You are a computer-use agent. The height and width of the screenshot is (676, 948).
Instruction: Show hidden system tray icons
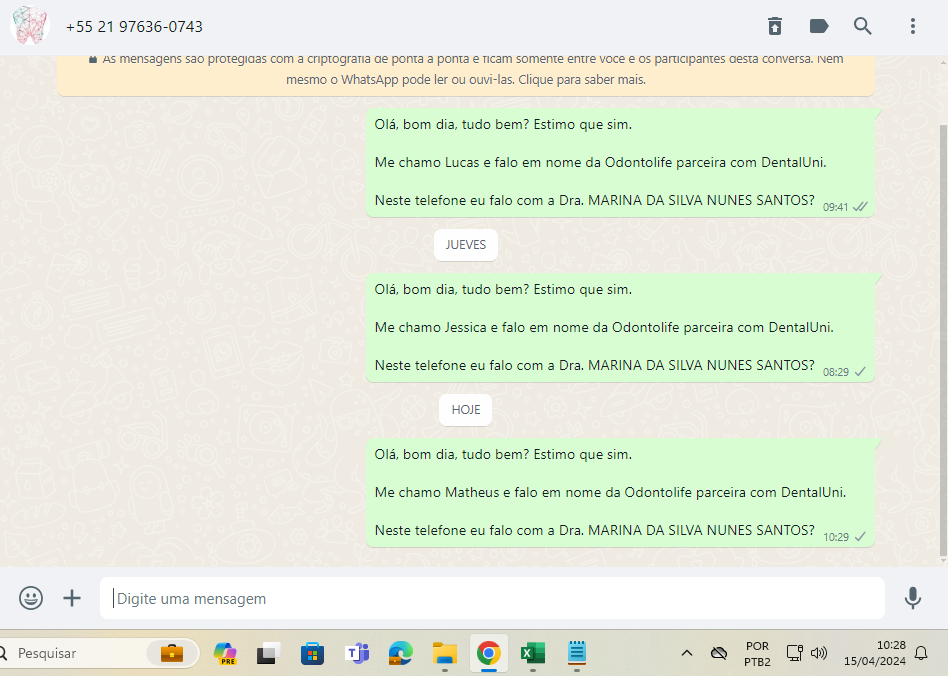pos(687,653)
